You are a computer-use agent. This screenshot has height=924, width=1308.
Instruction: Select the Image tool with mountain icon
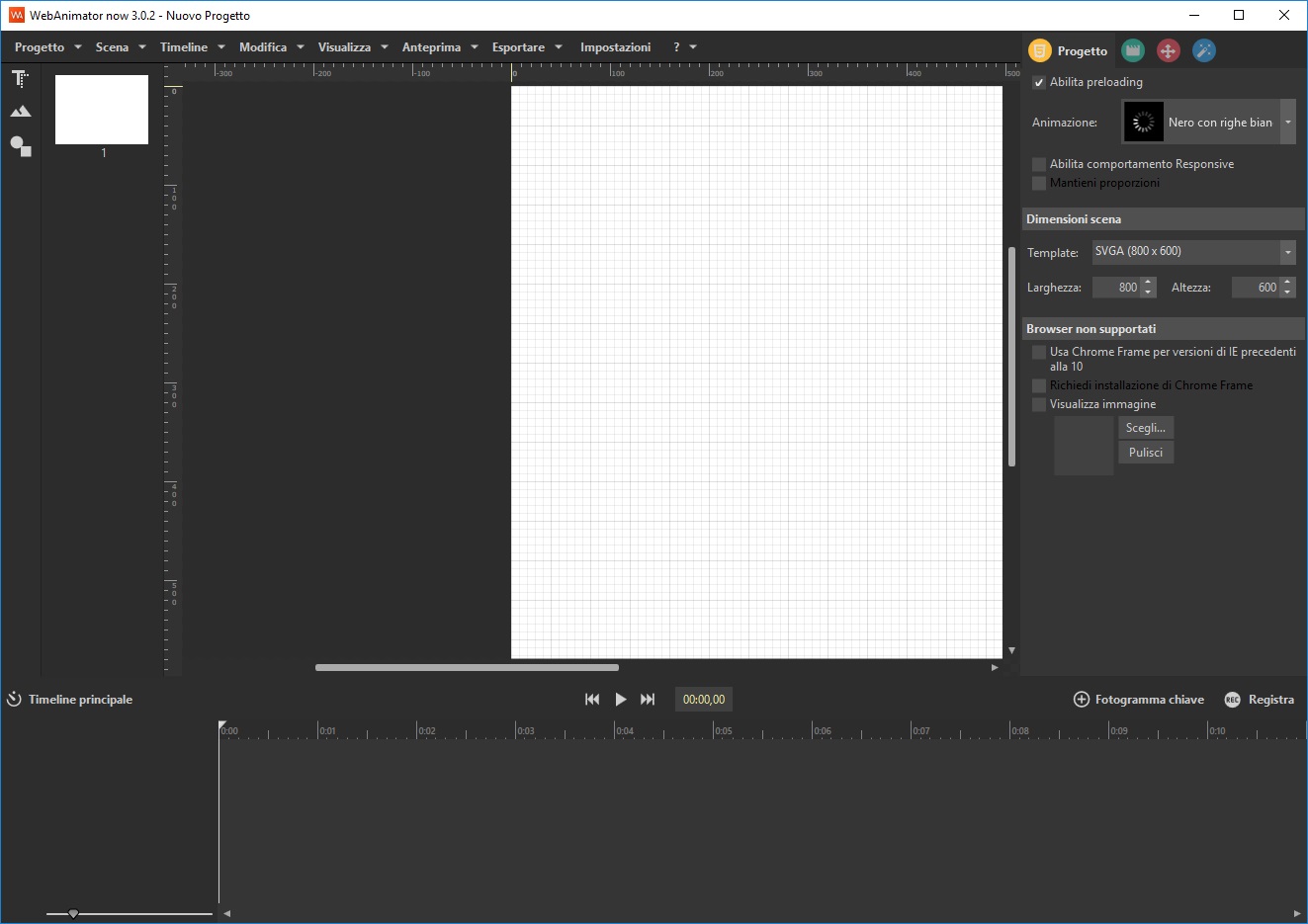tap(20, 112)
